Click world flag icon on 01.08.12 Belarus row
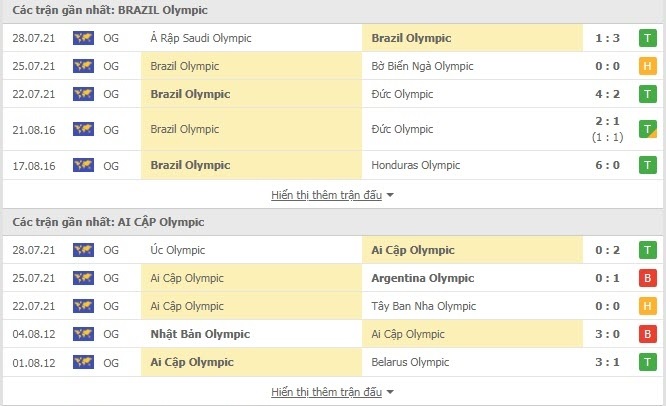This screenshot has width=666, height=406. click(83, 362)
